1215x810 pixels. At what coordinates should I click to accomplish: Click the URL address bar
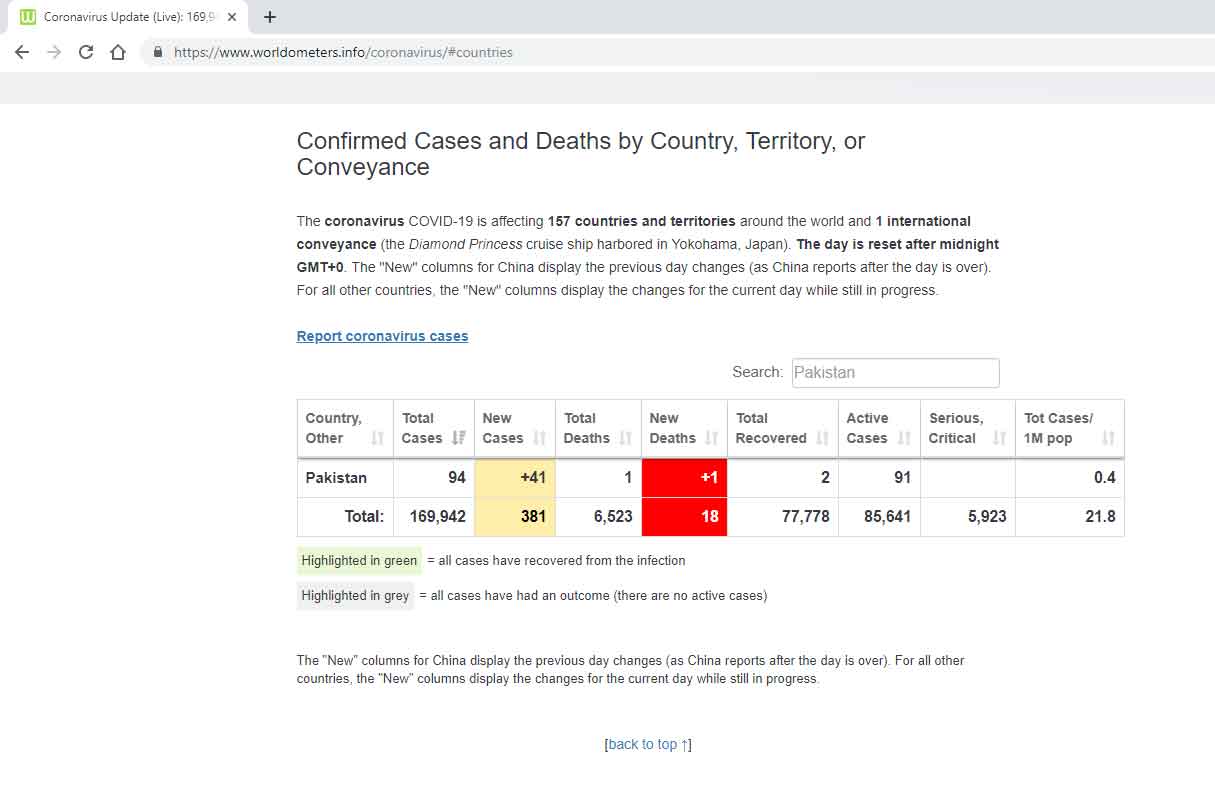point(680,52)
